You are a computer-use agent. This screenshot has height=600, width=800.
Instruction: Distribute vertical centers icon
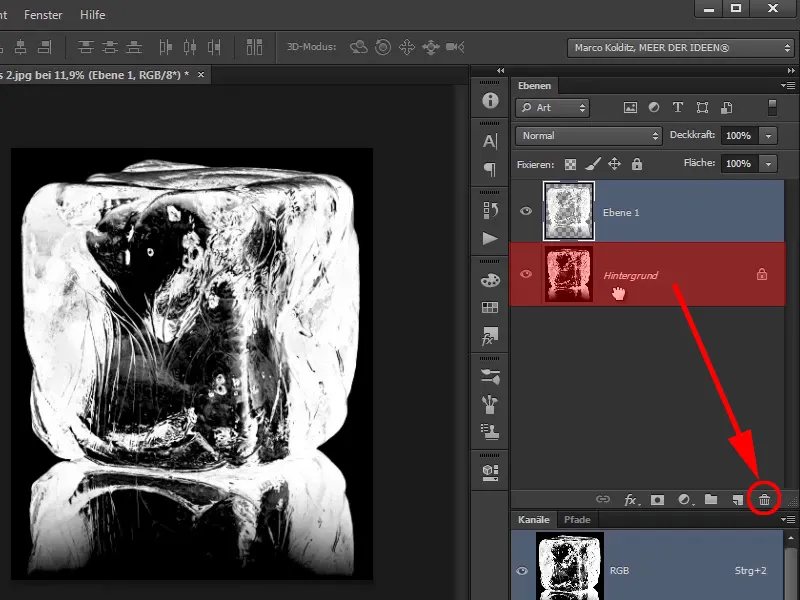[x=110, y=47]
